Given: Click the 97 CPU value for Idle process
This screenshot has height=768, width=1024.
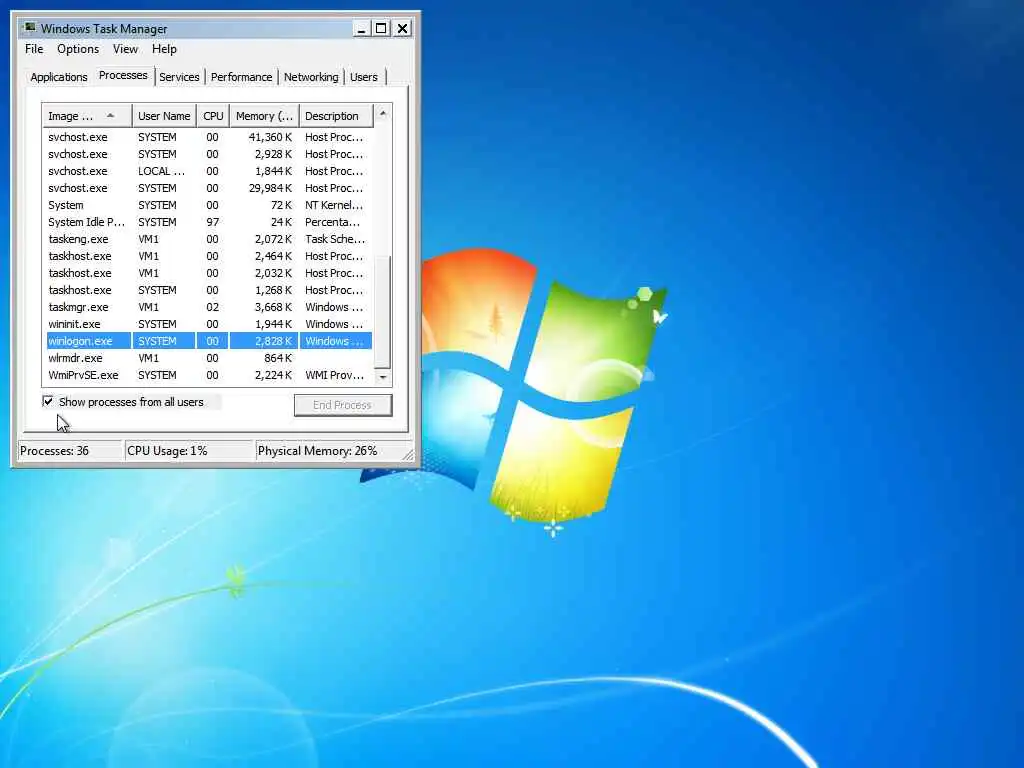Looking at the screenshot, I should click(x=212, y=222).
